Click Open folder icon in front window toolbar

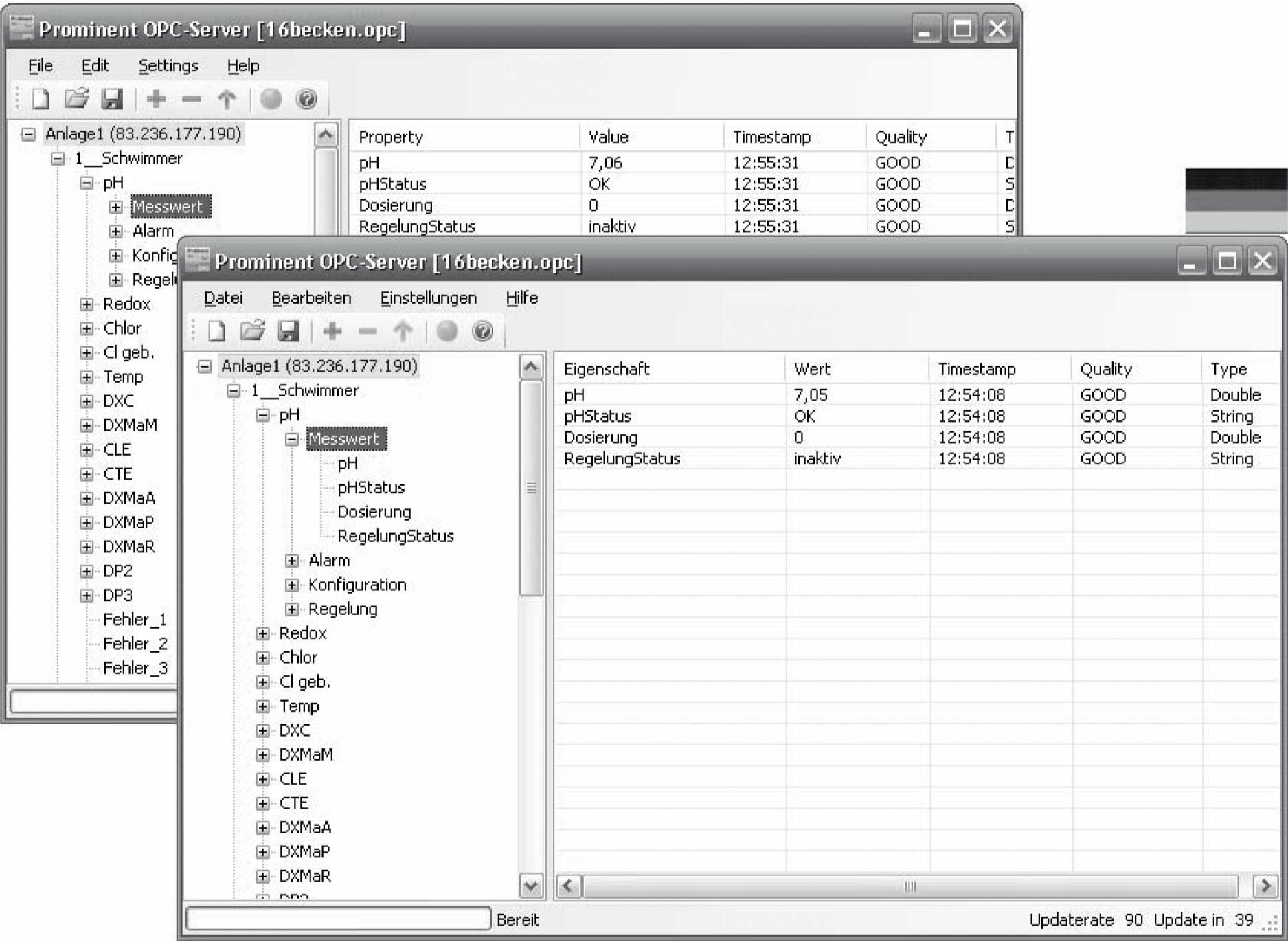pos(252,331)
